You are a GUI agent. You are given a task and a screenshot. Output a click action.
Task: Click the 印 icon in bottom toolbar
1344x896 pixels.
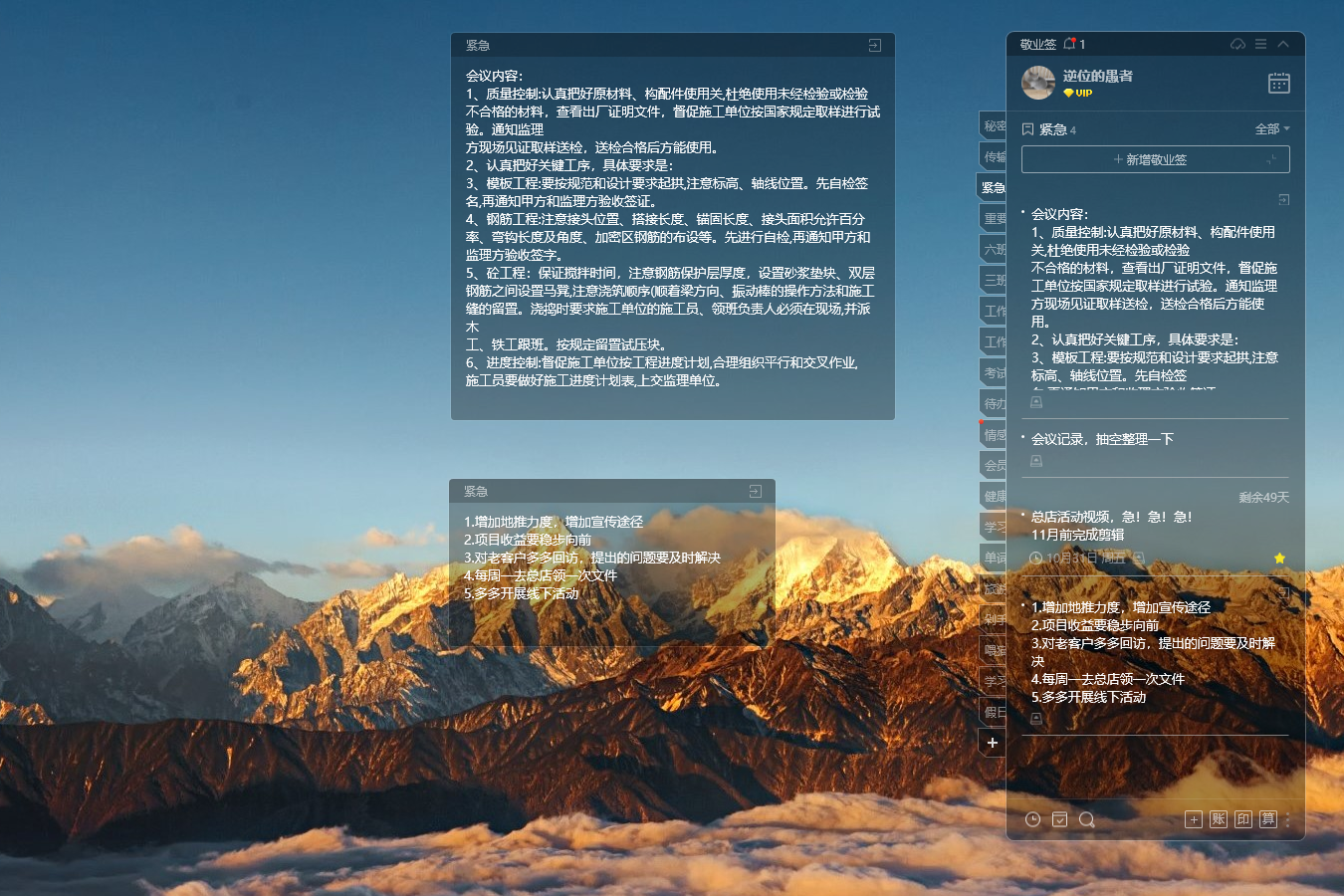(x=1243, y=819)
